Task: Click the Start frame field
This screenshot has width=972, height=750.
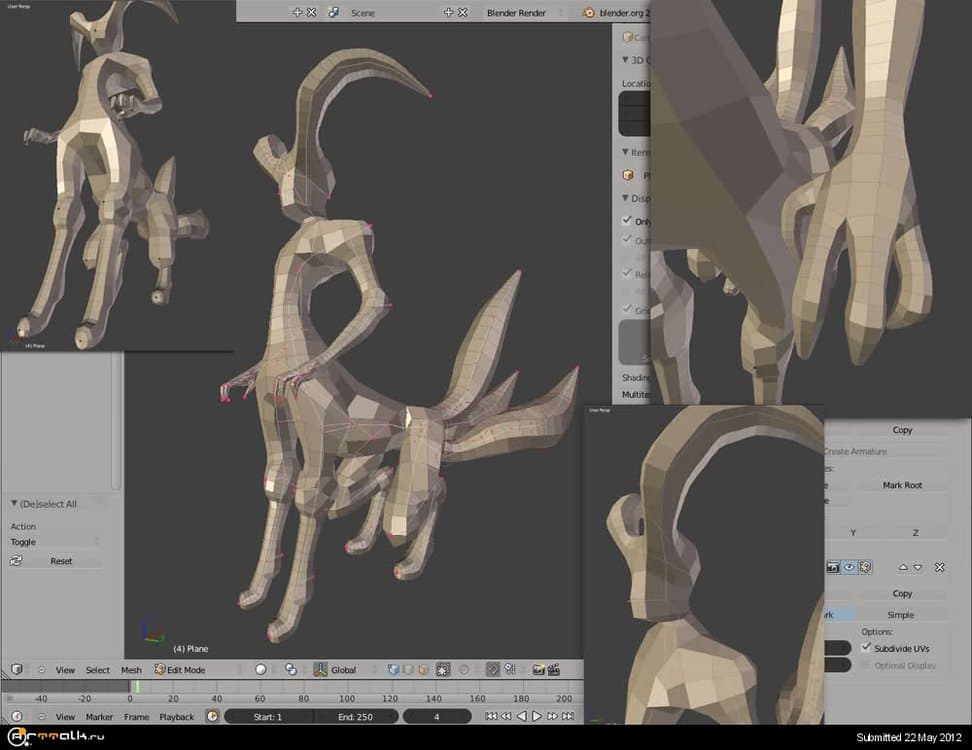Action: pyautogui.click(x=268, y=717)
